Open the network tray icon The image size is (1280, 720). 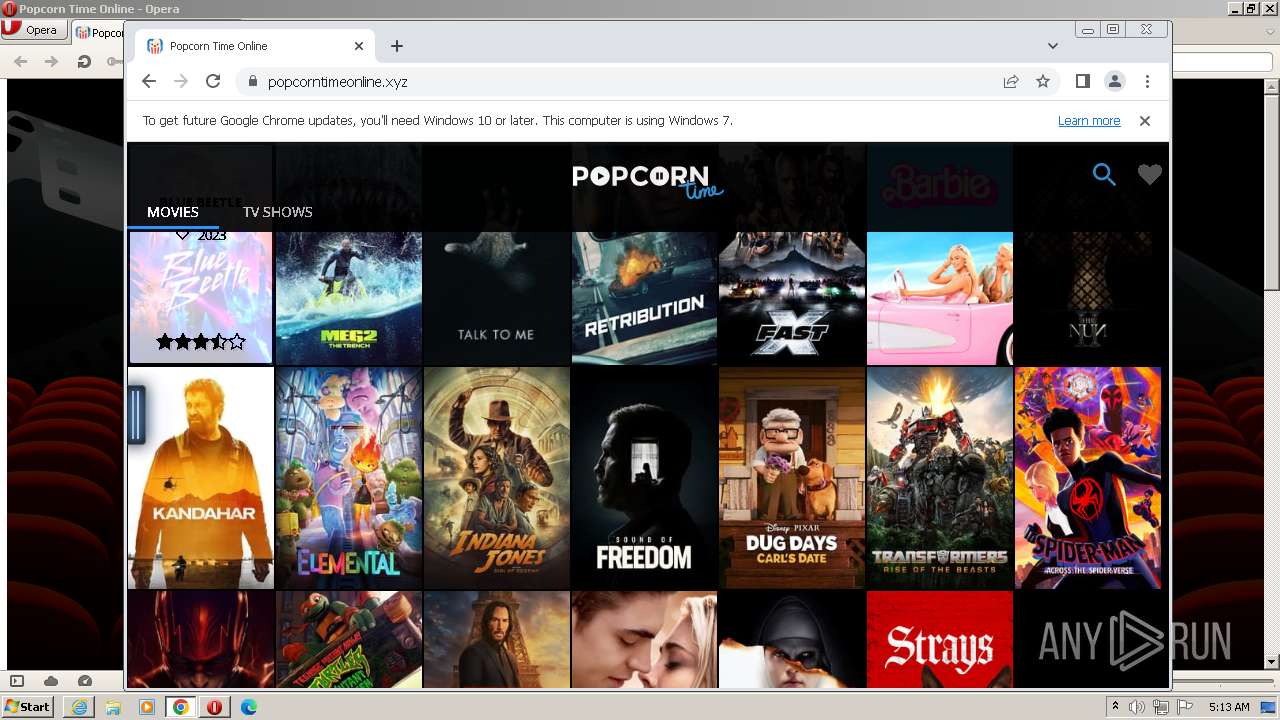[1161, 707]
